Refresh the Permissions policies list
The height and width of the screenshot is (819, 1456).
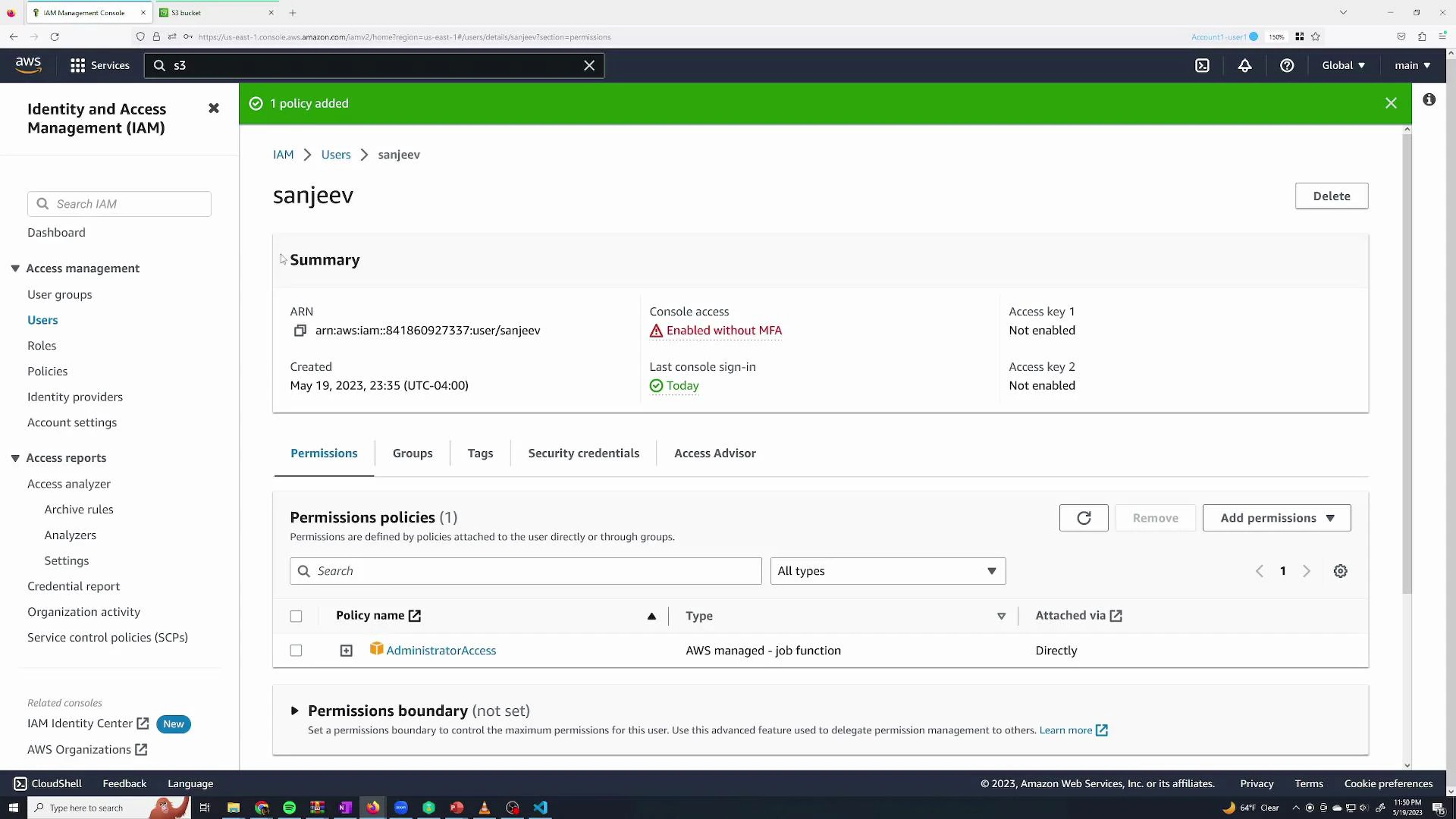click(x=1084, y=518)
